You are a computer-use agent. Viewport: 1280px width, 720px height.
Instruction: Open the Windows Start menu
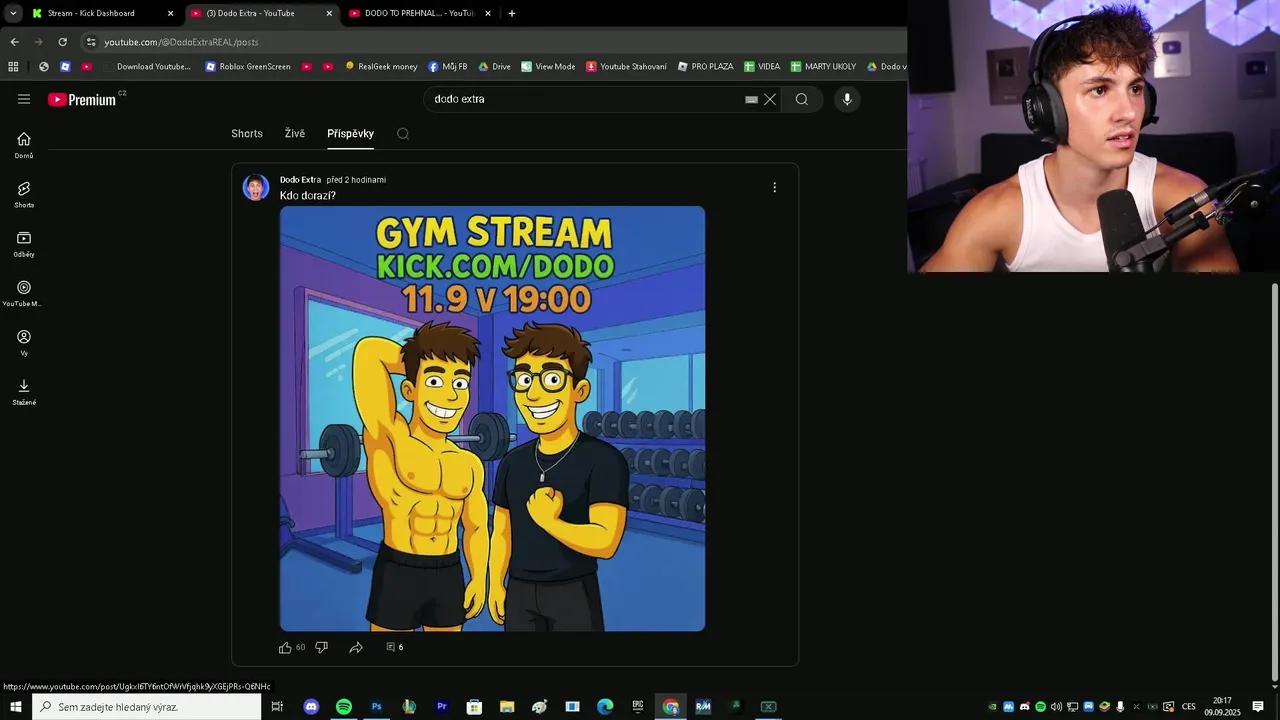tap(16, 707)
